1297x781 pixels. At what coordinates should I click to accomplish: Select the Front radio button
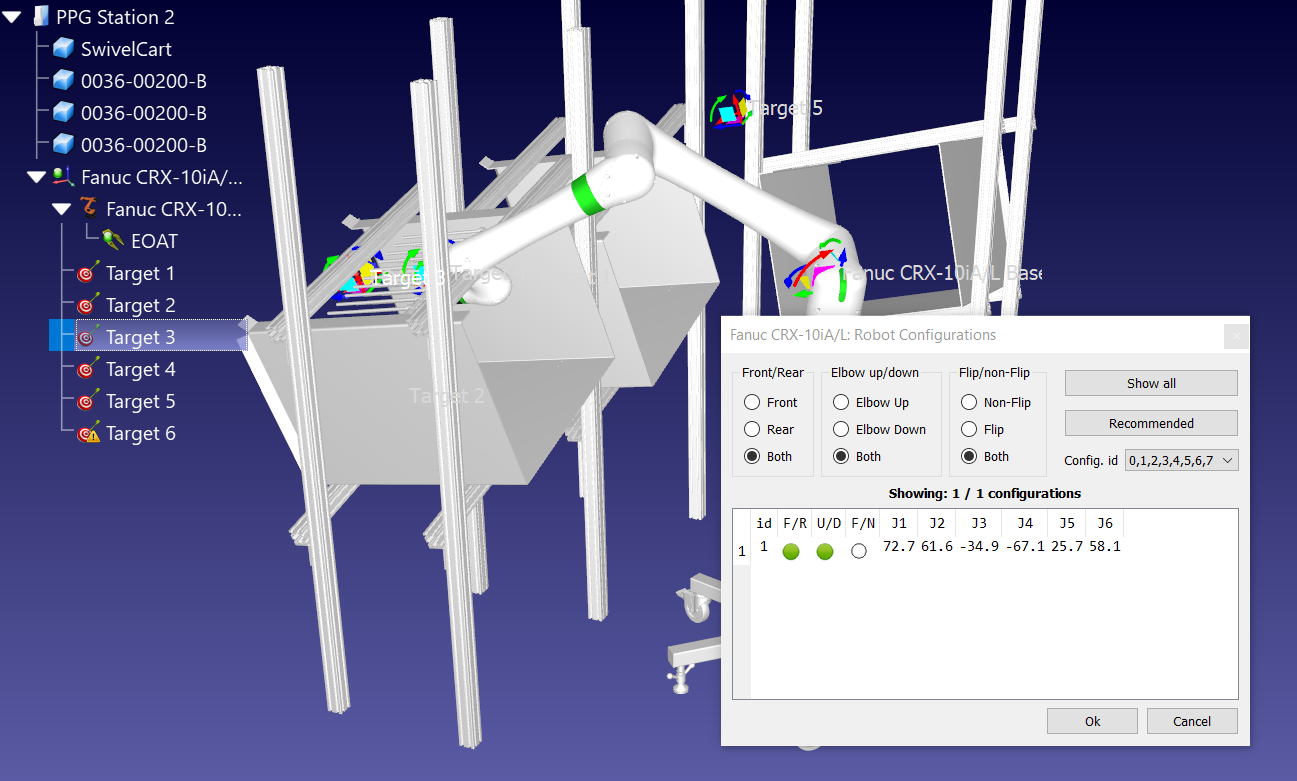[x=752, y=403]
